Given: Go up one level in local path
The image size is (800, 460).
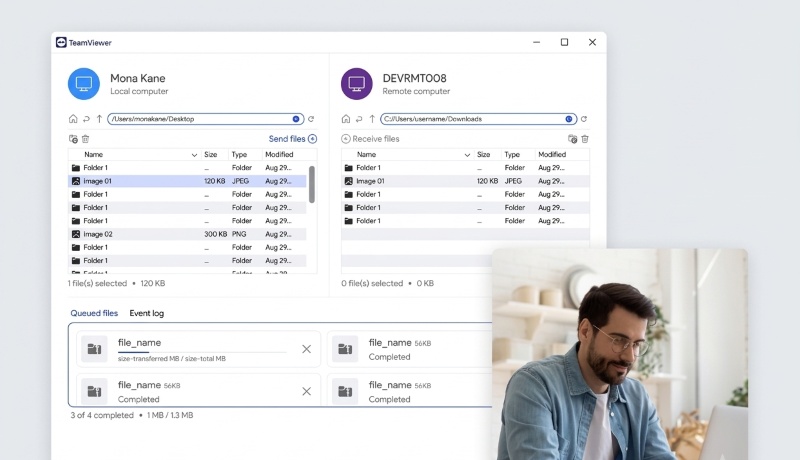Looking at the screenshot, I should coord(99,119).
